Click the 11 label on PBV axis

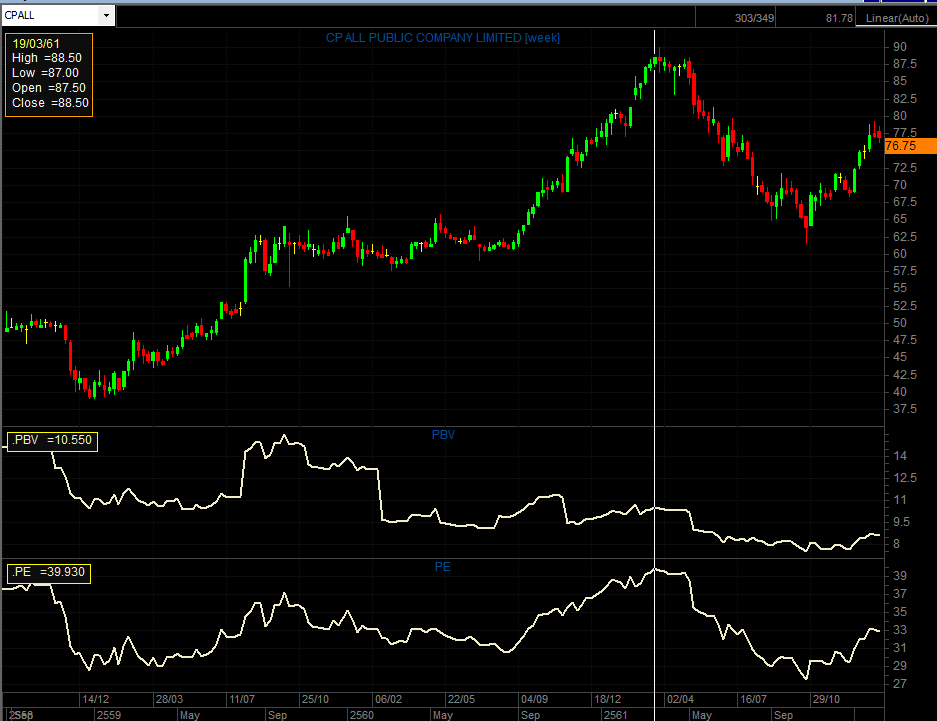pos(900,500)
